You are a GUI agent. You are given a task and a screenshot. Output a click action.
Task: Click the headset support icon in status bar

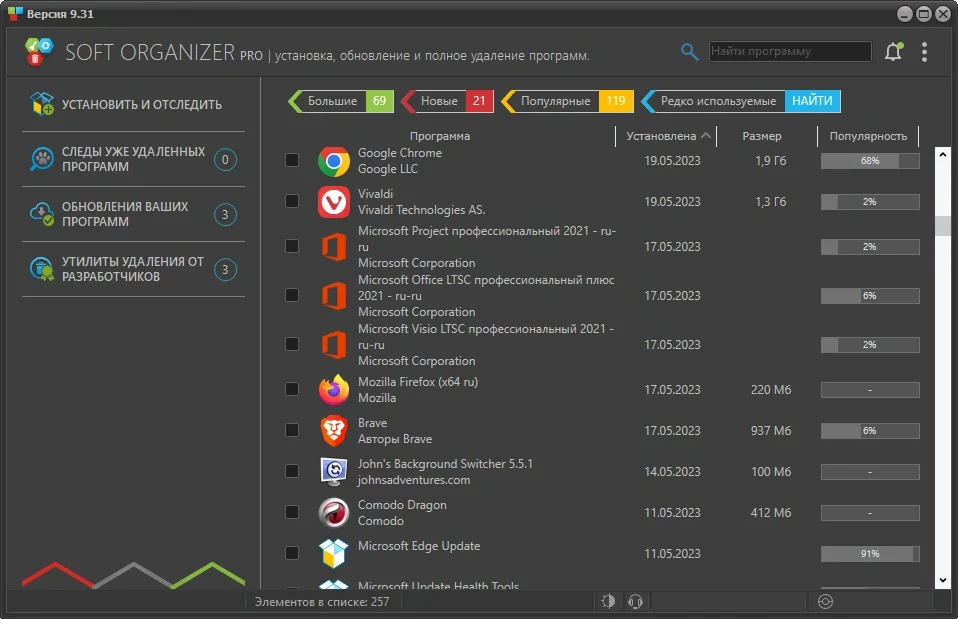[x=635, y=602]
